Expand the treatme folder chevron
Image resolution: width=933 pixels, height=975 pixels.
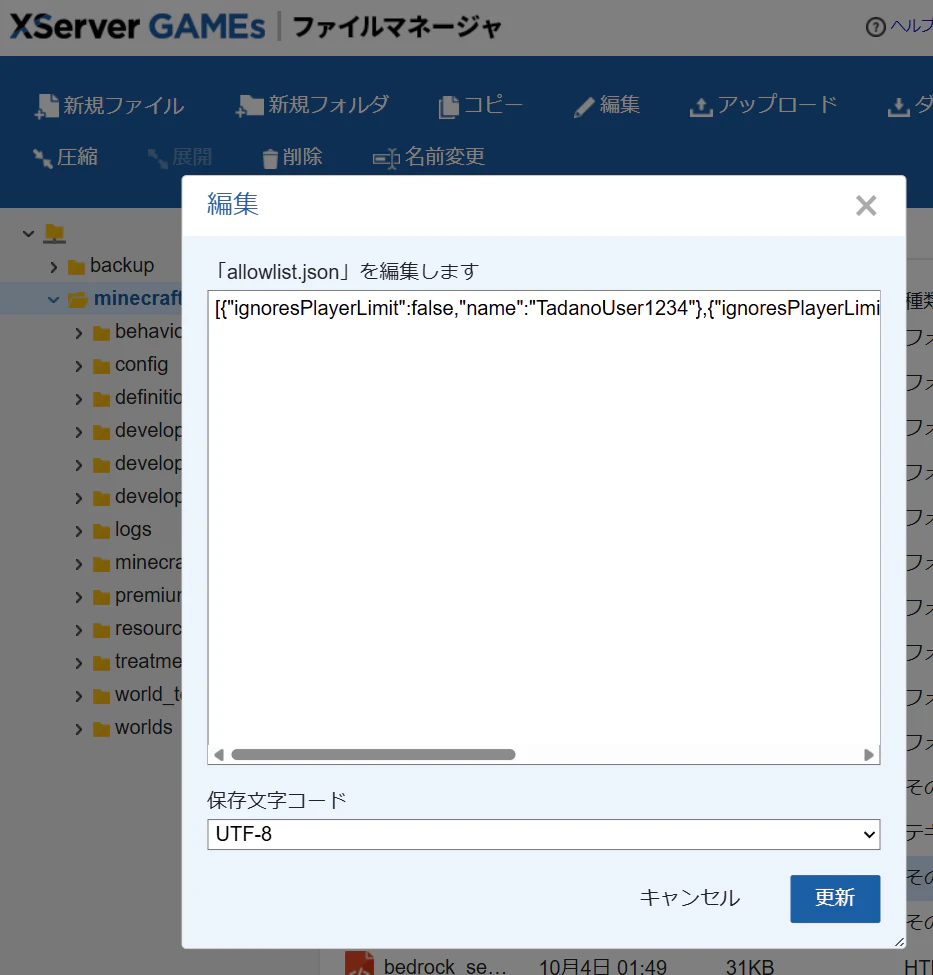coord(78,663)
